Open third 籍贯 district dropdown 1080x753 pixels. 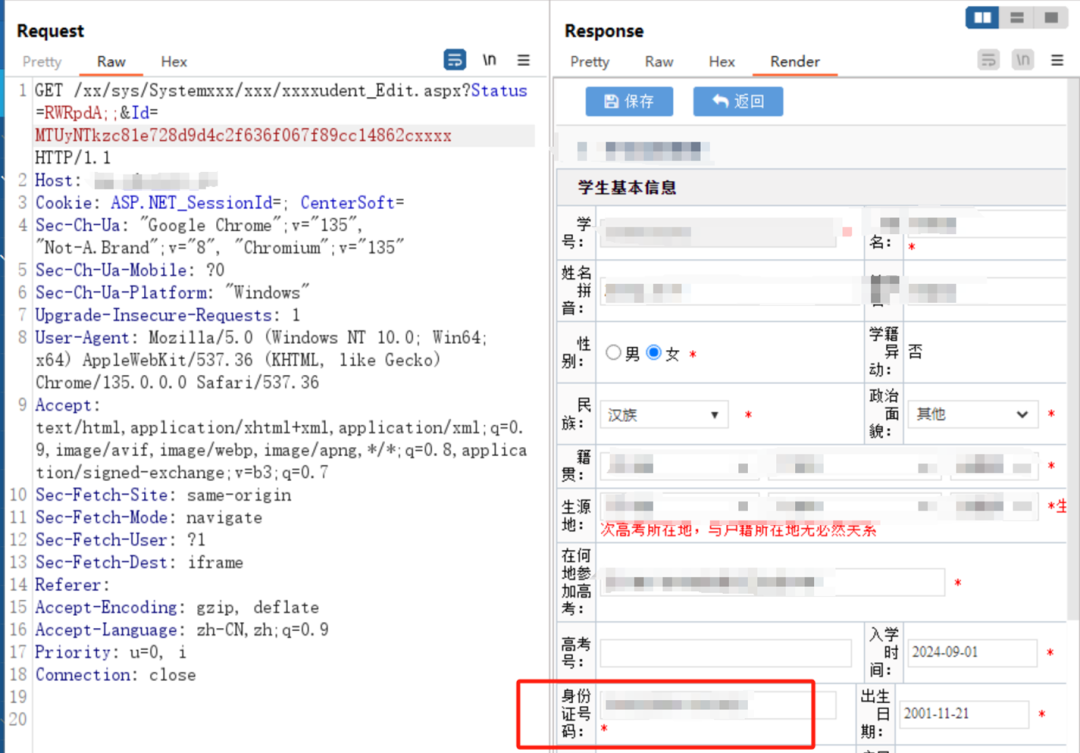click(x=994, y=467)
